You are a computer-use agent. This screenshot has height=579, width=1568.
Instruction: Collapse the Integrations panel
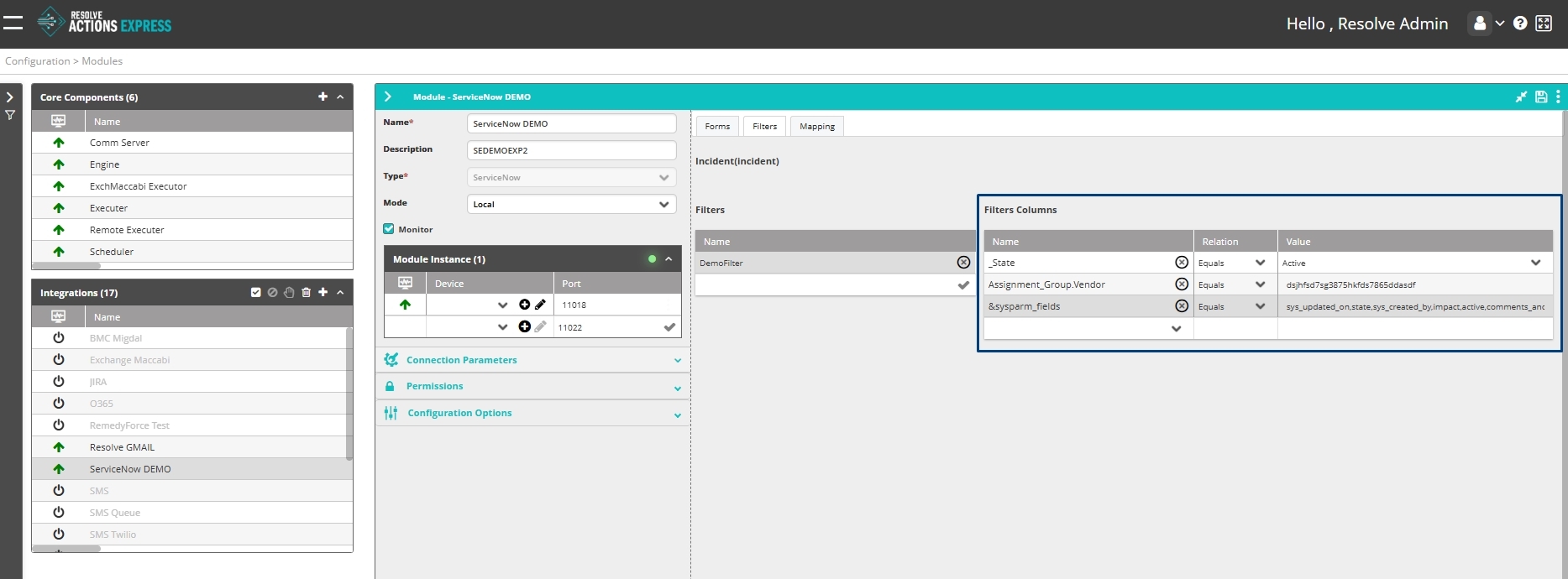(x=340, y=293)
